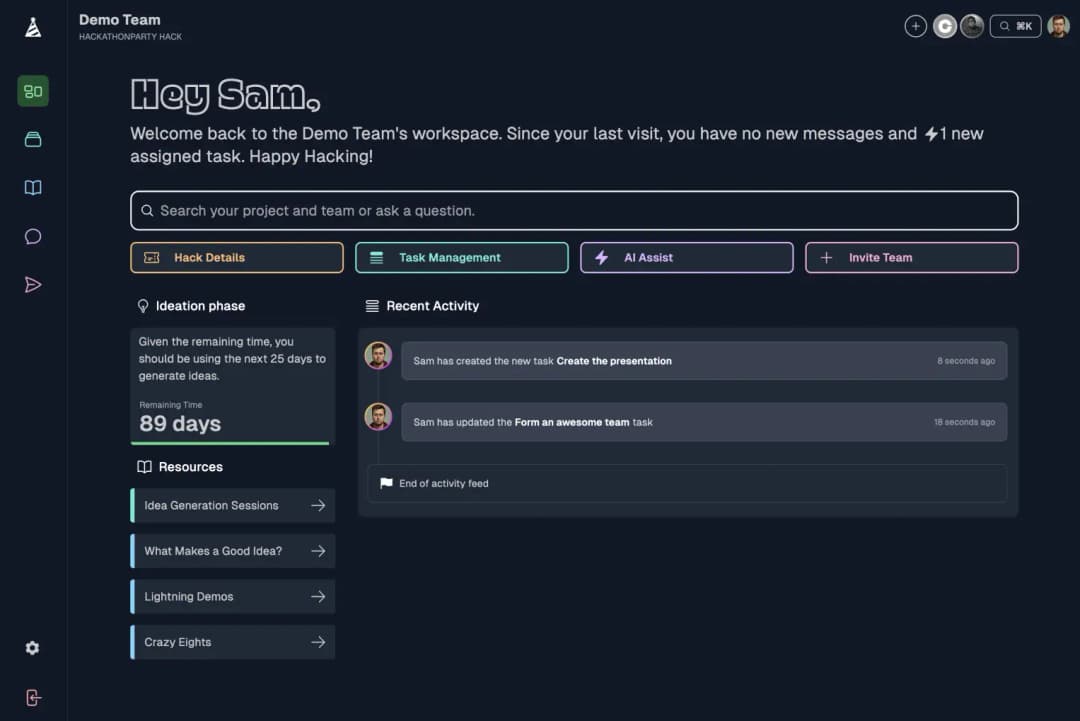Open Idea Generation Sessions resource

click(233, 506)
